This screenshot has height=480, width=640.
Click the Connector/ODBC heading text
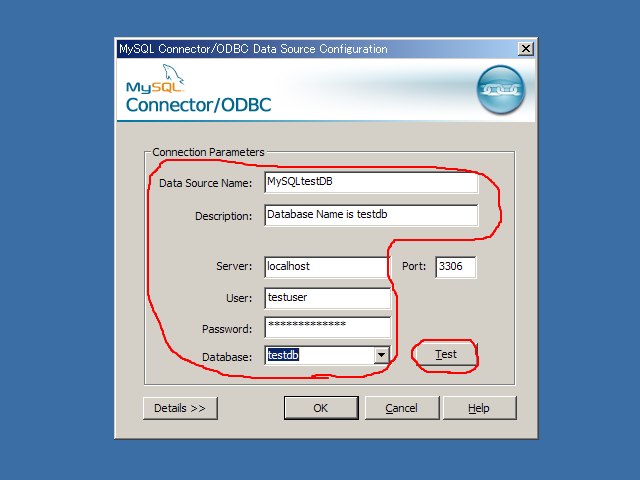(x=198, y=105)
